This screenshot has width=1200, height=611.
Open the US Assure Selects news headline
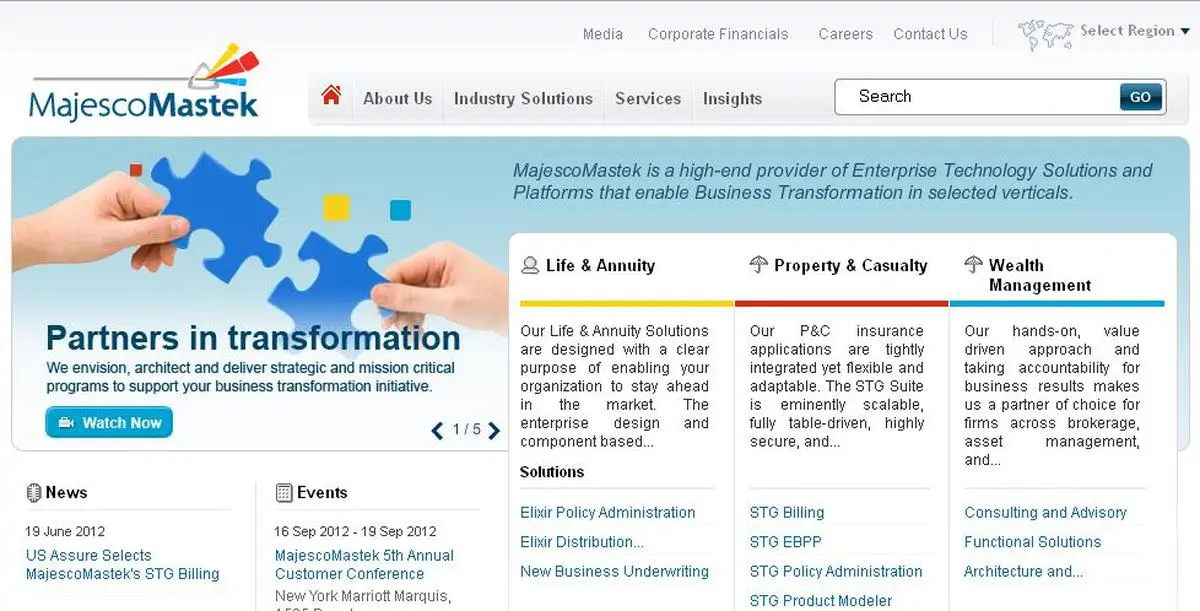(122, 564)
